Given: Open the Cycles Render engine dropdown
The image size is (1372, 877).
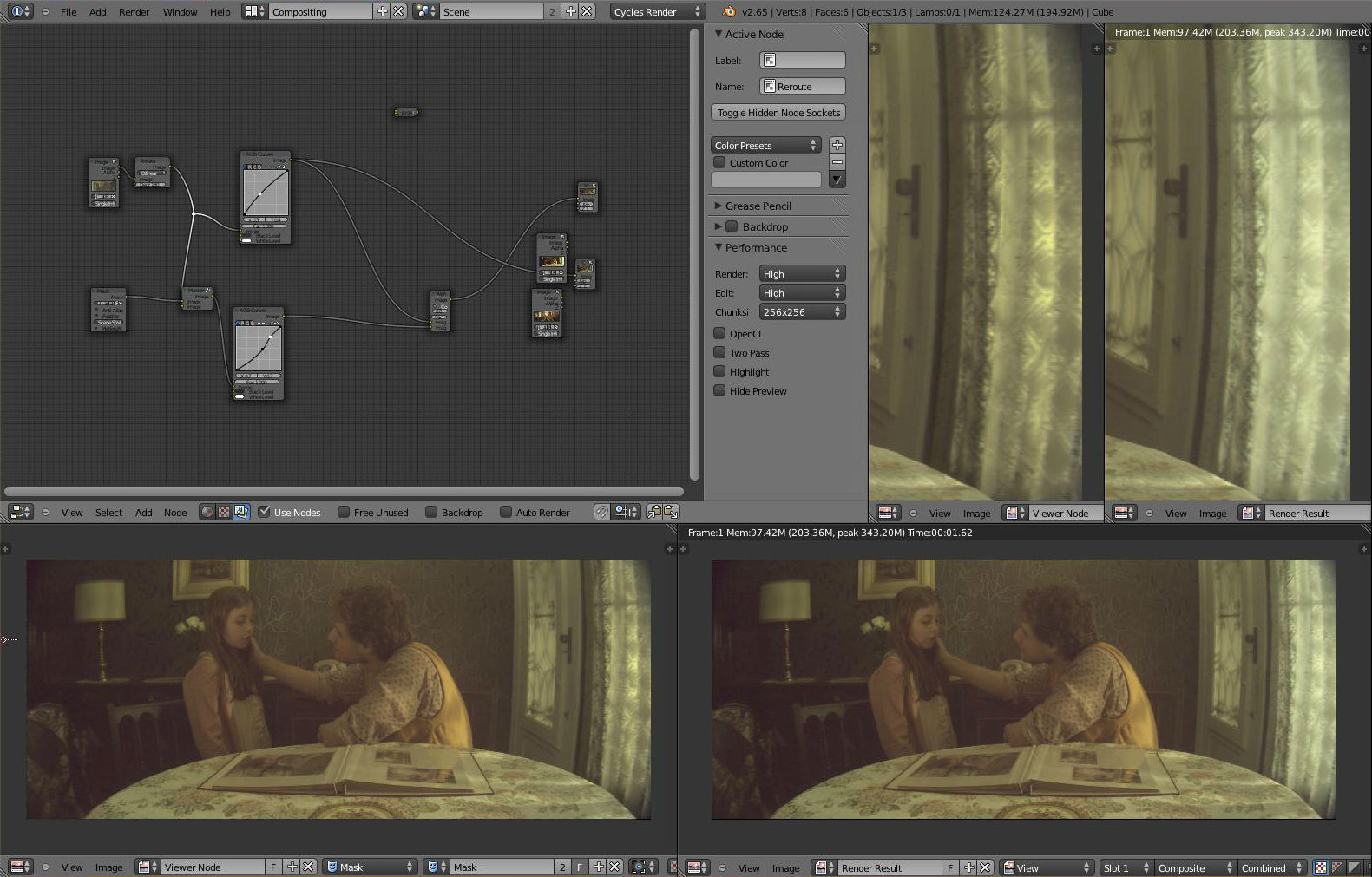Looking at the screenshot, I should (x=657, y=11).
